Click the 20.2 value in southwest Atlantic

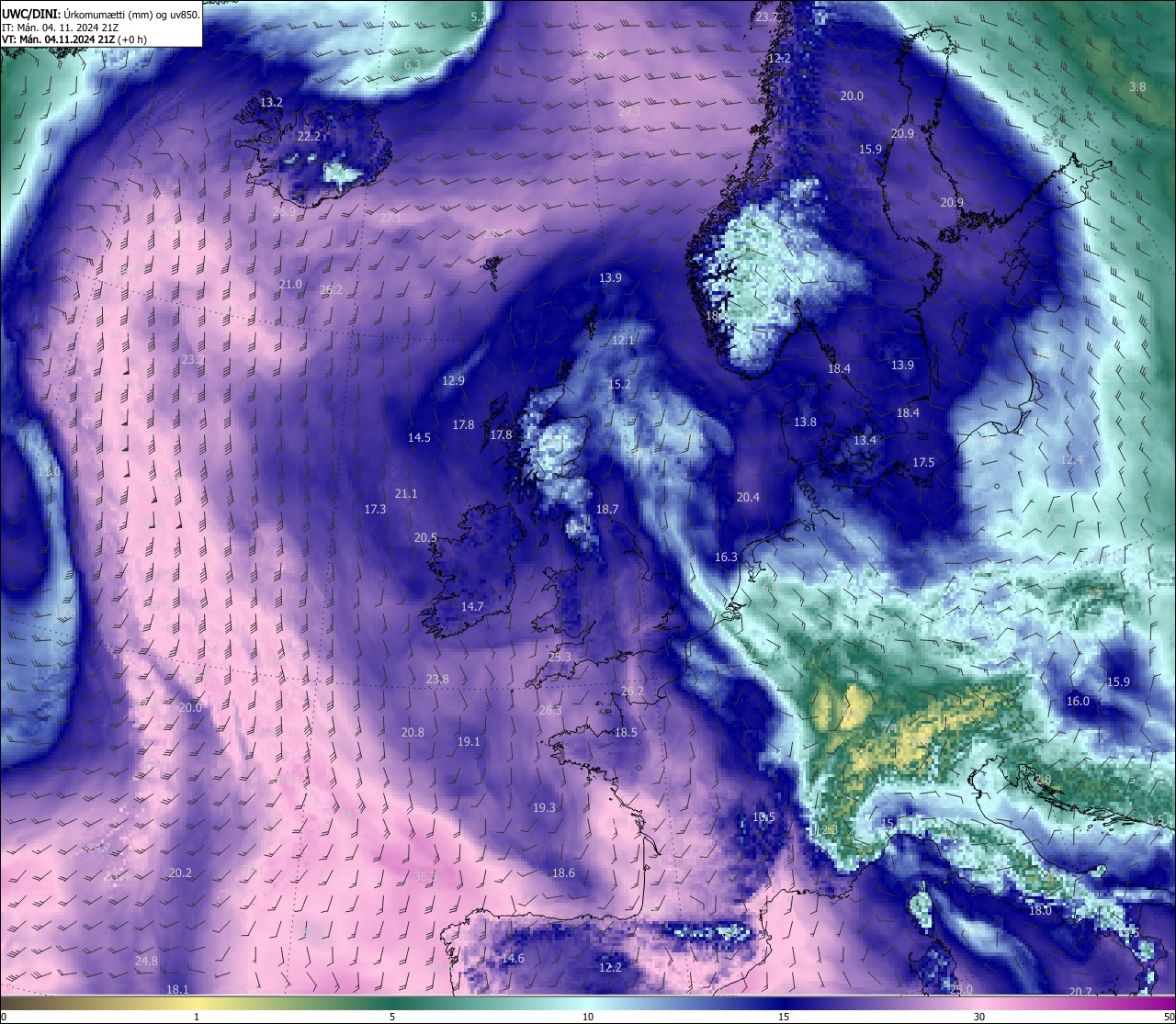(x=180, y=873)
